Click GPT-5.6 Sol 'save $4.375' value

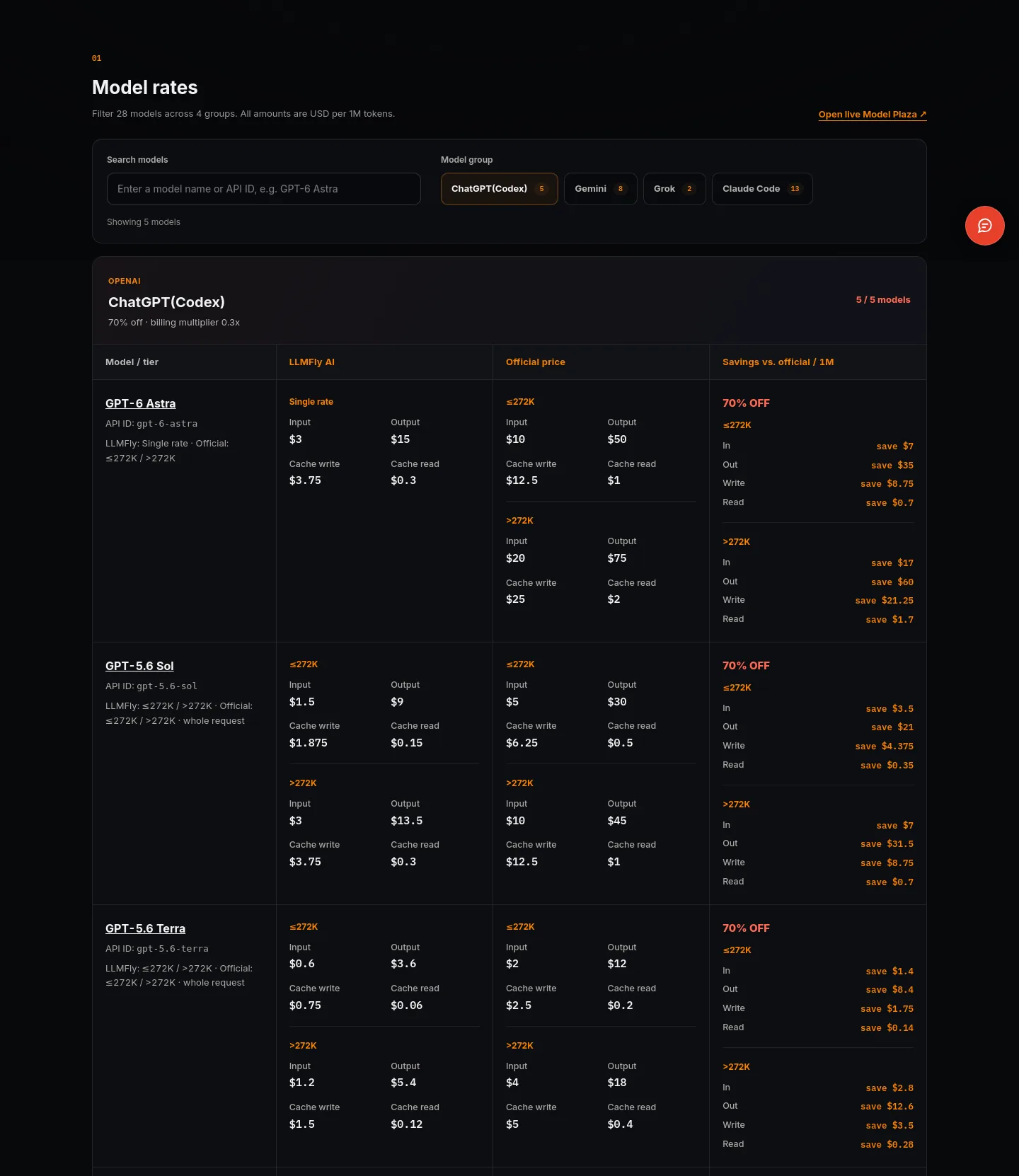[x=884, y=746]
